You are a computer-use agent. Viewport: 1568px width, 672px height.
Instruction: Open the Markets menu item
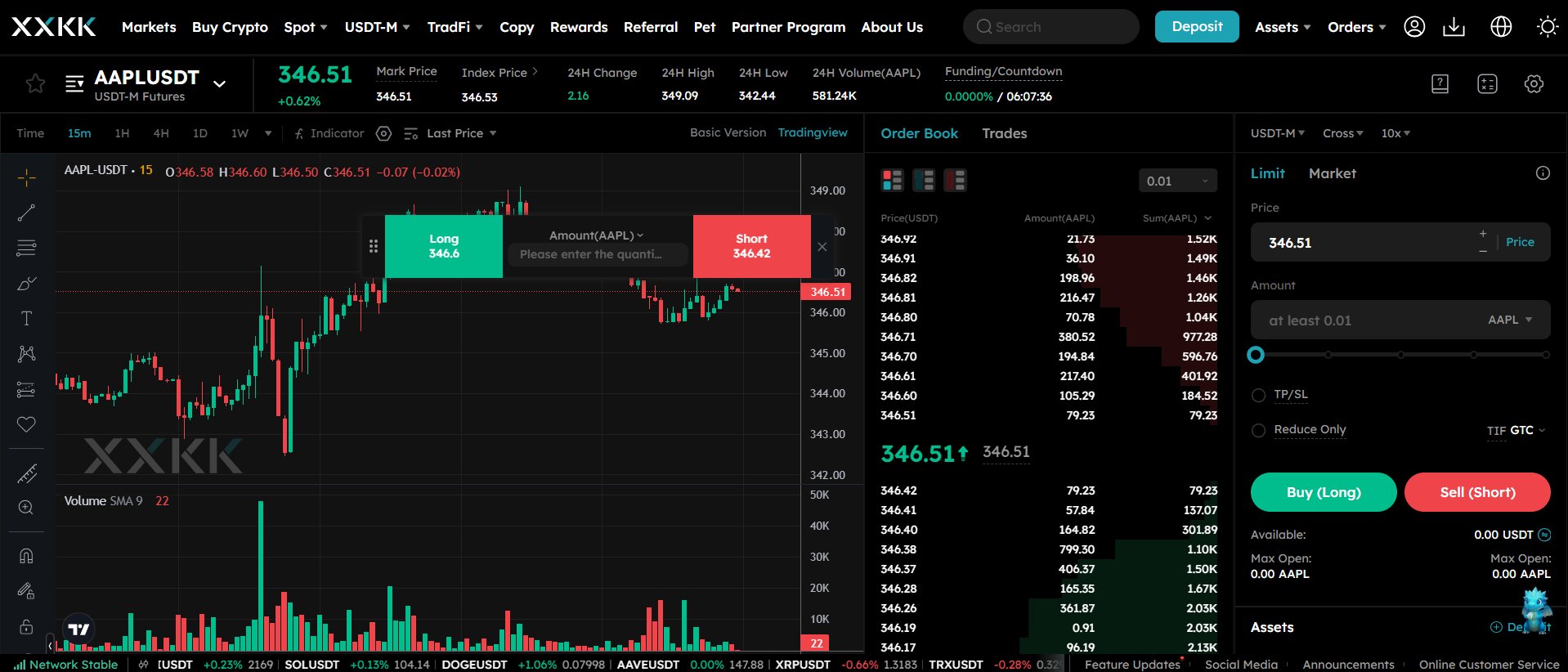149,27
